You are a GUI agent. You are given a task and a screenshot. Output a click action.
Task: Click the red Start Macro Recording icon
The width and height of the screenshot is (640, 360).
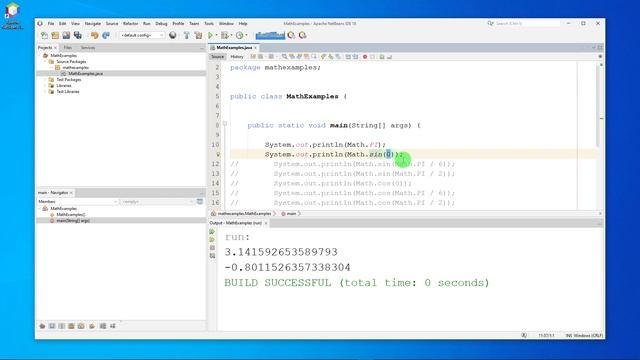(x=365, y=57)
